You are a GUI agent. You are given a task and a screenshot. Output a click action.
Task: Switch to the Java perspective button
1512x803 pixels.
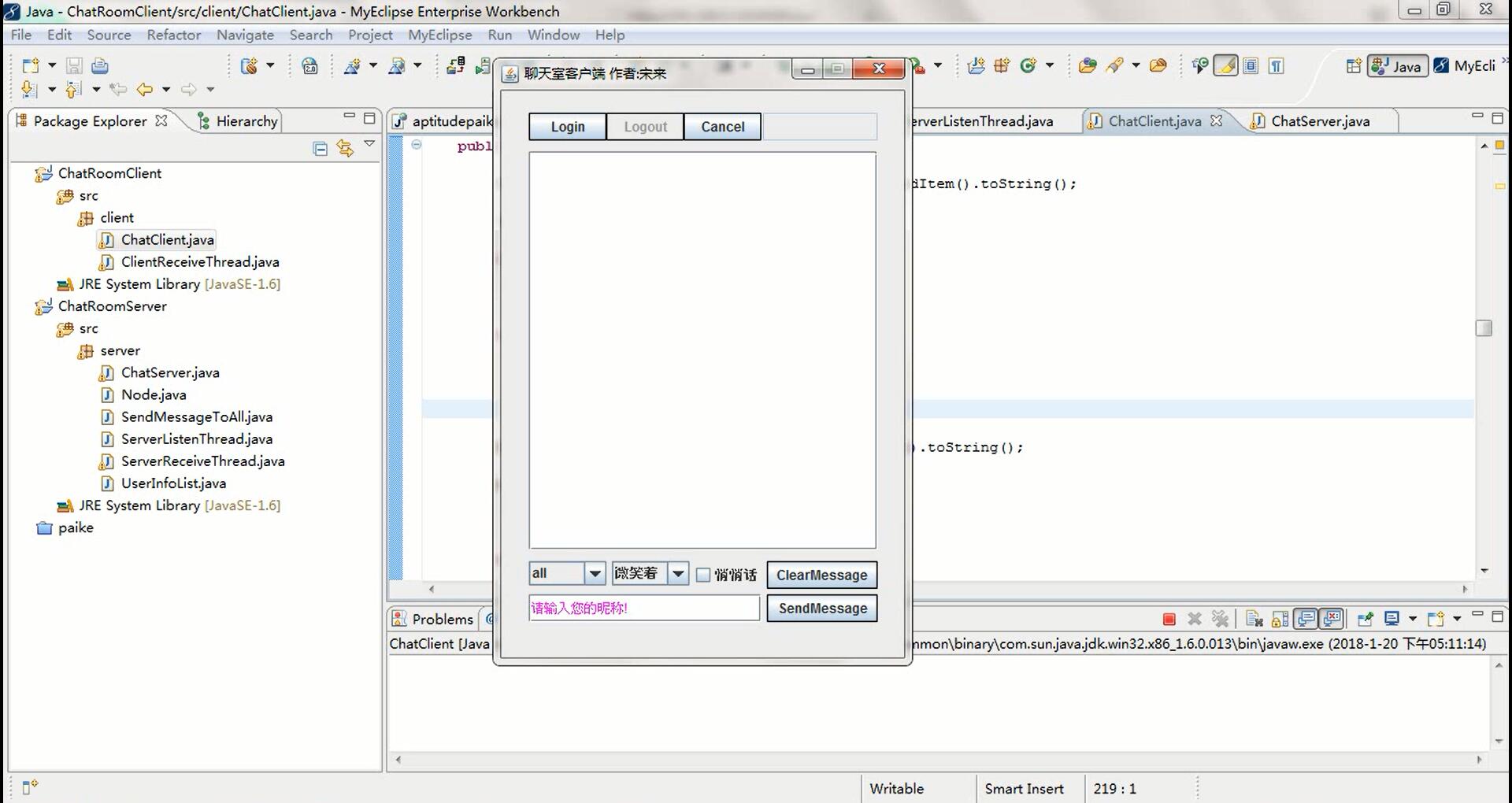click(x=1397, y=66)
